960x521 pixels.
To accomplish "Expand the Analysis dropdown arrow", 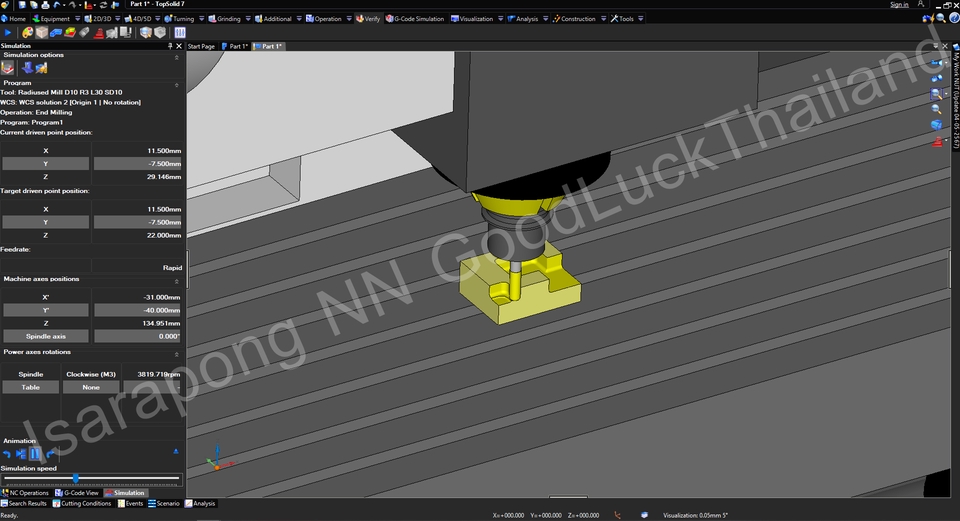I will 546,19.
